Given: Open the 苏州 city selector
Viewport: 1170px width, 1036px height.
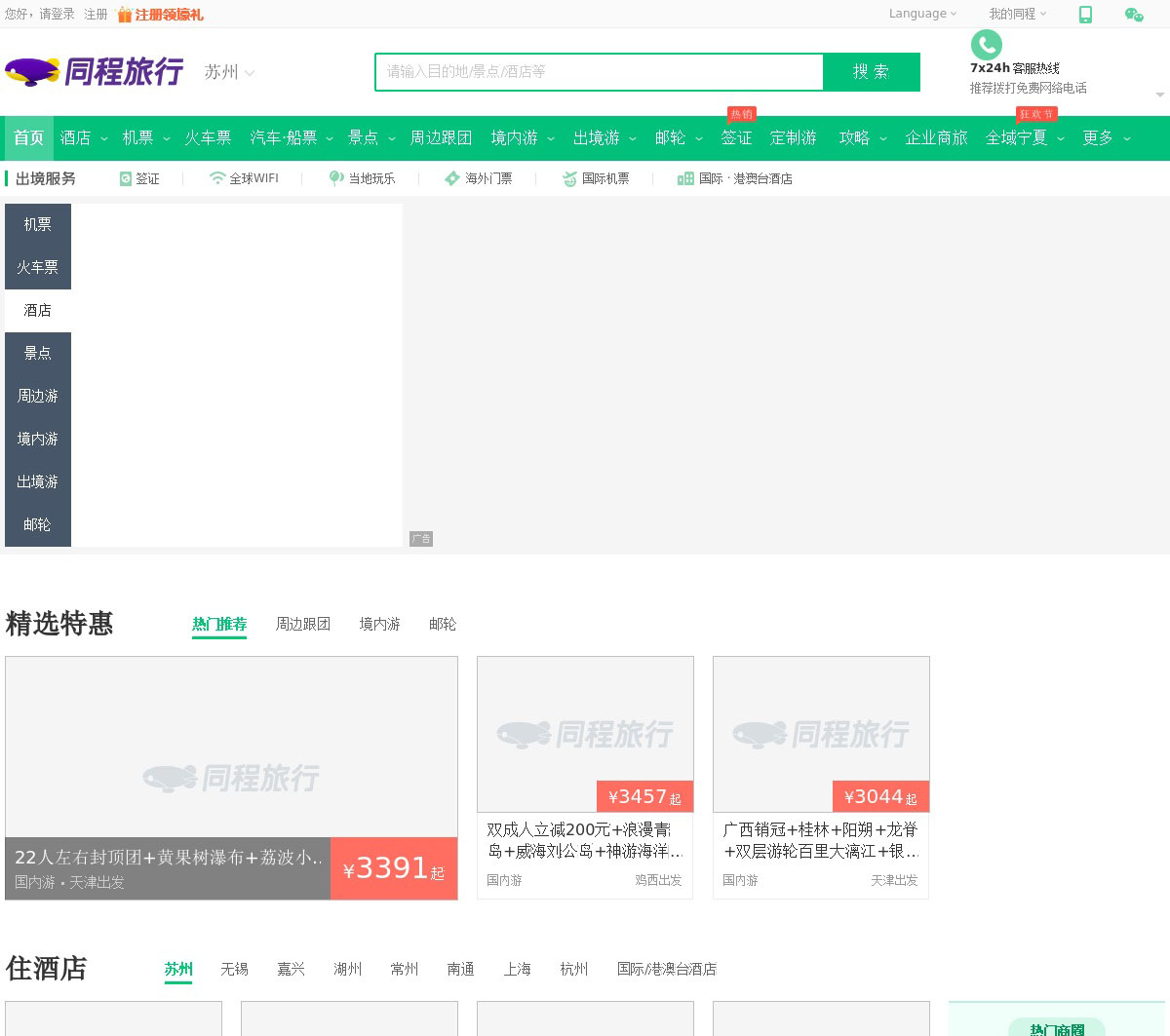Looking at the screenshot, I should [229, 72].
